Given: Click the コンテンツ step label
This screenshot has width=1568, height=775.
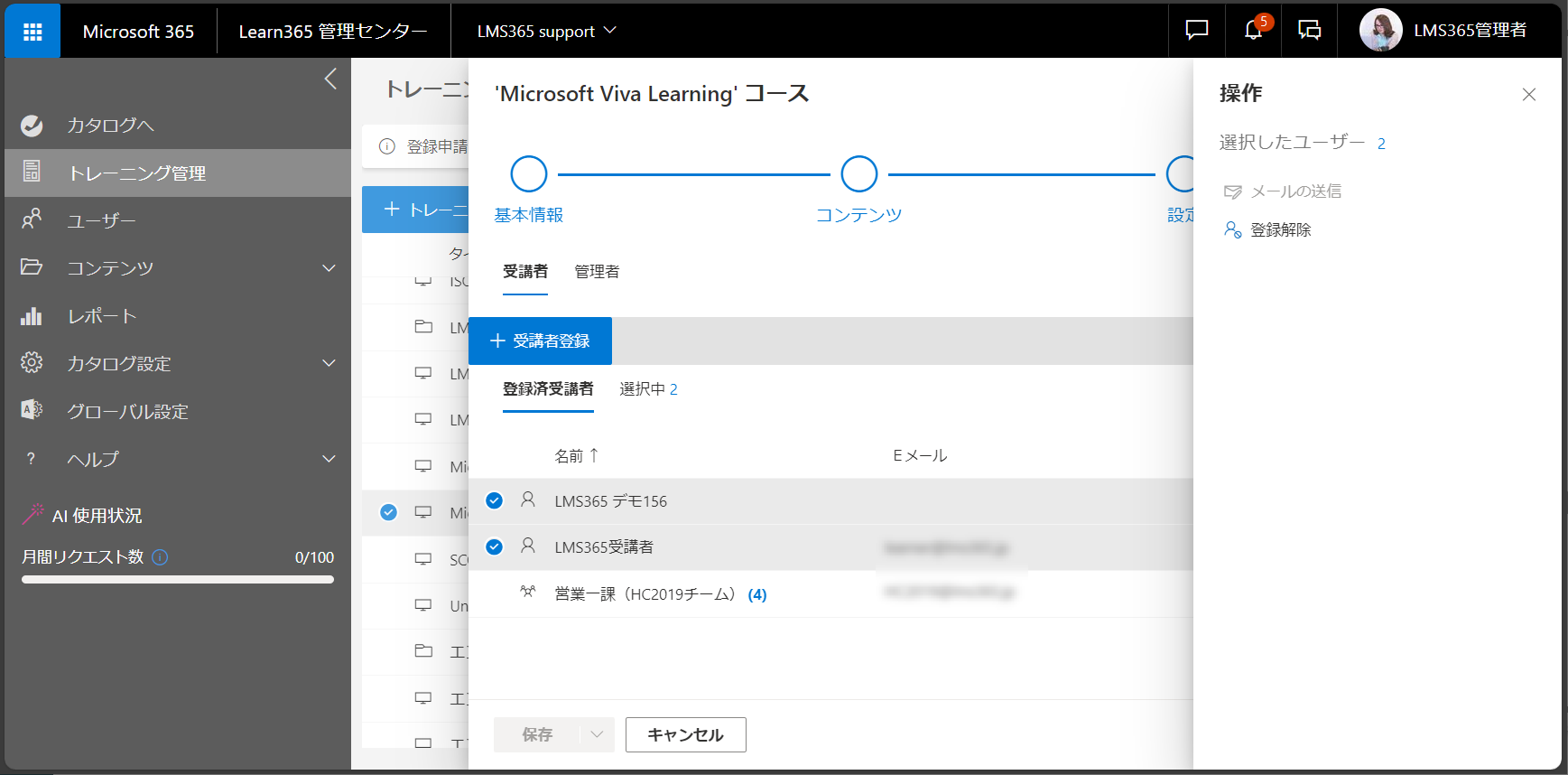Looking at the screenshot, I should point(859,215).
